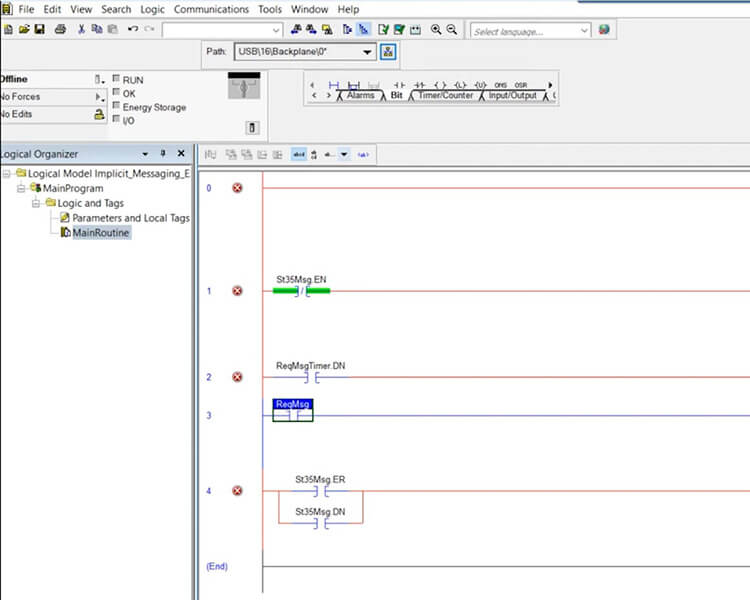
Task: Click the controller lock icon beside No Edits
Action: tap(99, 114)
